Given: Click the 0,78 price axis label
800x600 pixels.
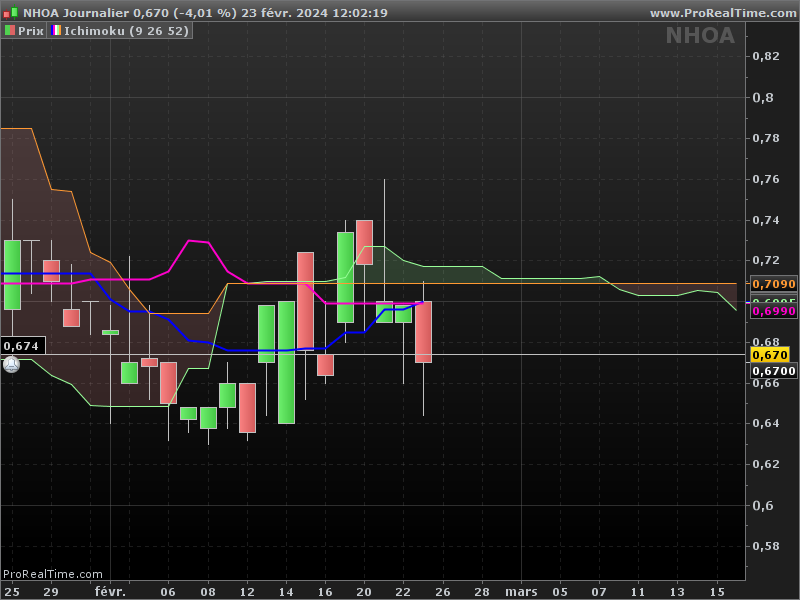Looking at the screenshot, I should coord(766,138).
